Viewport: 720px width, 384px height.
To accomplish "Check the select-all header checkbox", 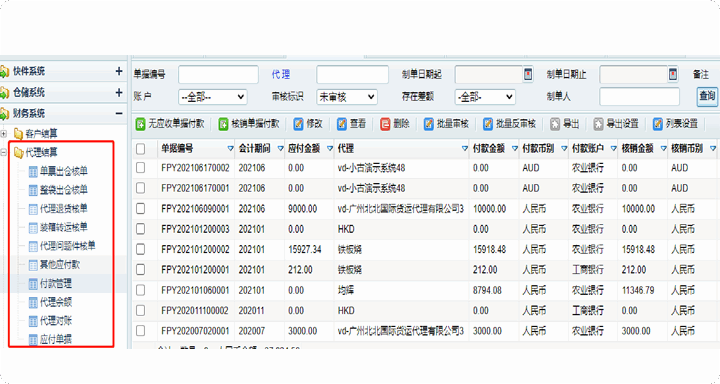I will (x=141, y=148).
